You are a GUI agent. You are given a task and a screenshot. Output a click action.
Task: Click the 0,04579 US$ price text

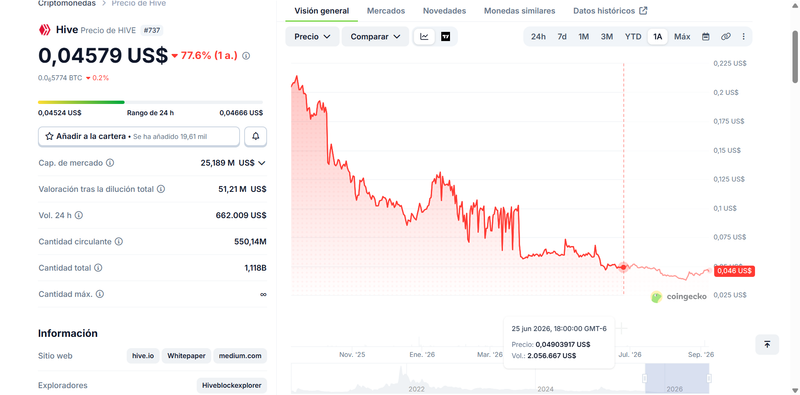[x=103, y=56]
